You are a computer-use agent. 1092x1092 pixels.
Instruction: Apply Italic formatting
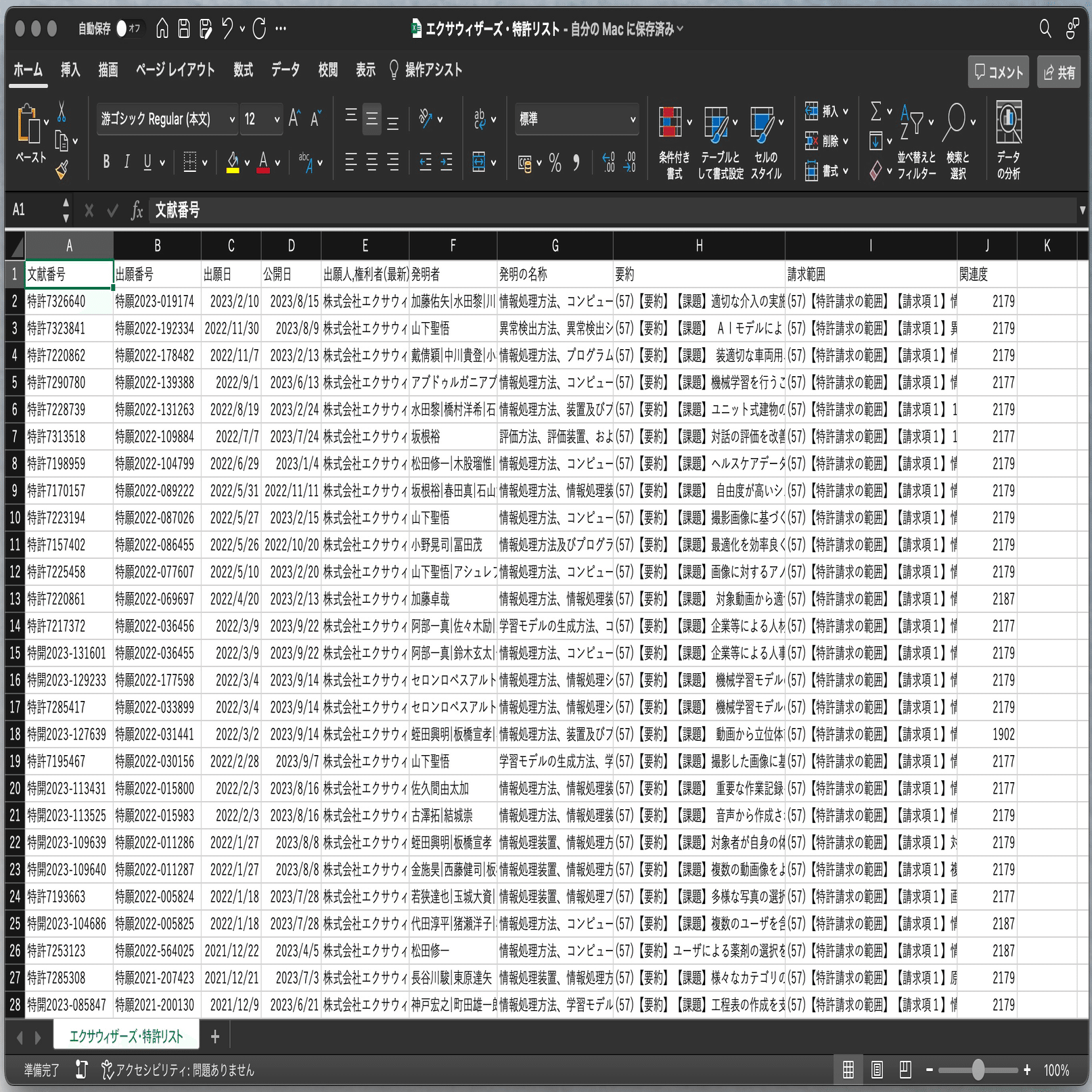(x=127, y=162)
